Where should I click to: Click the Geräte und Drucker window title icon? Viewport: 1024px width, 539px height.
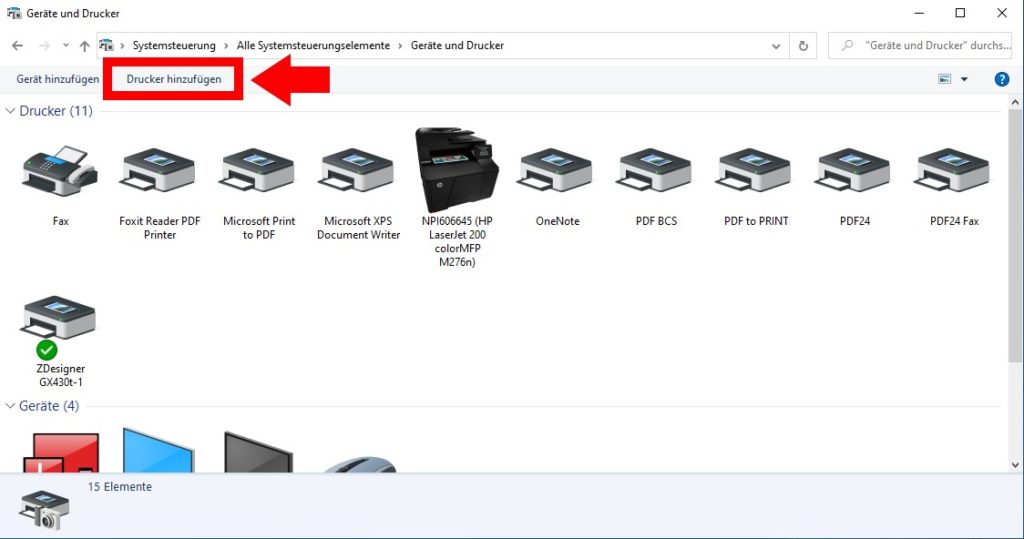[x=14, y=13]
